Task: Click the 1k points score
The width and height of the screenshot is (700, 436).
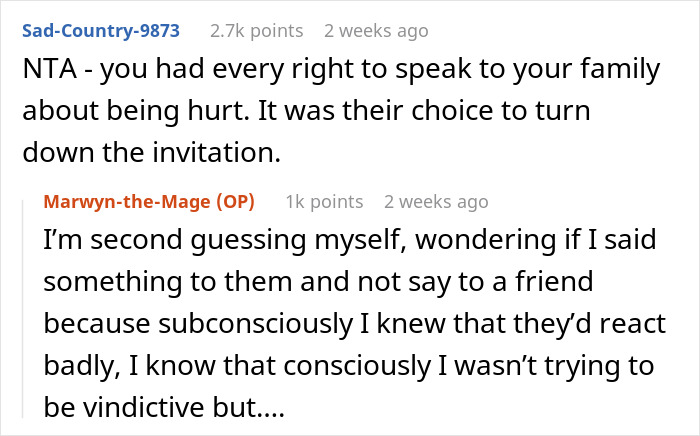Action: 326,201
